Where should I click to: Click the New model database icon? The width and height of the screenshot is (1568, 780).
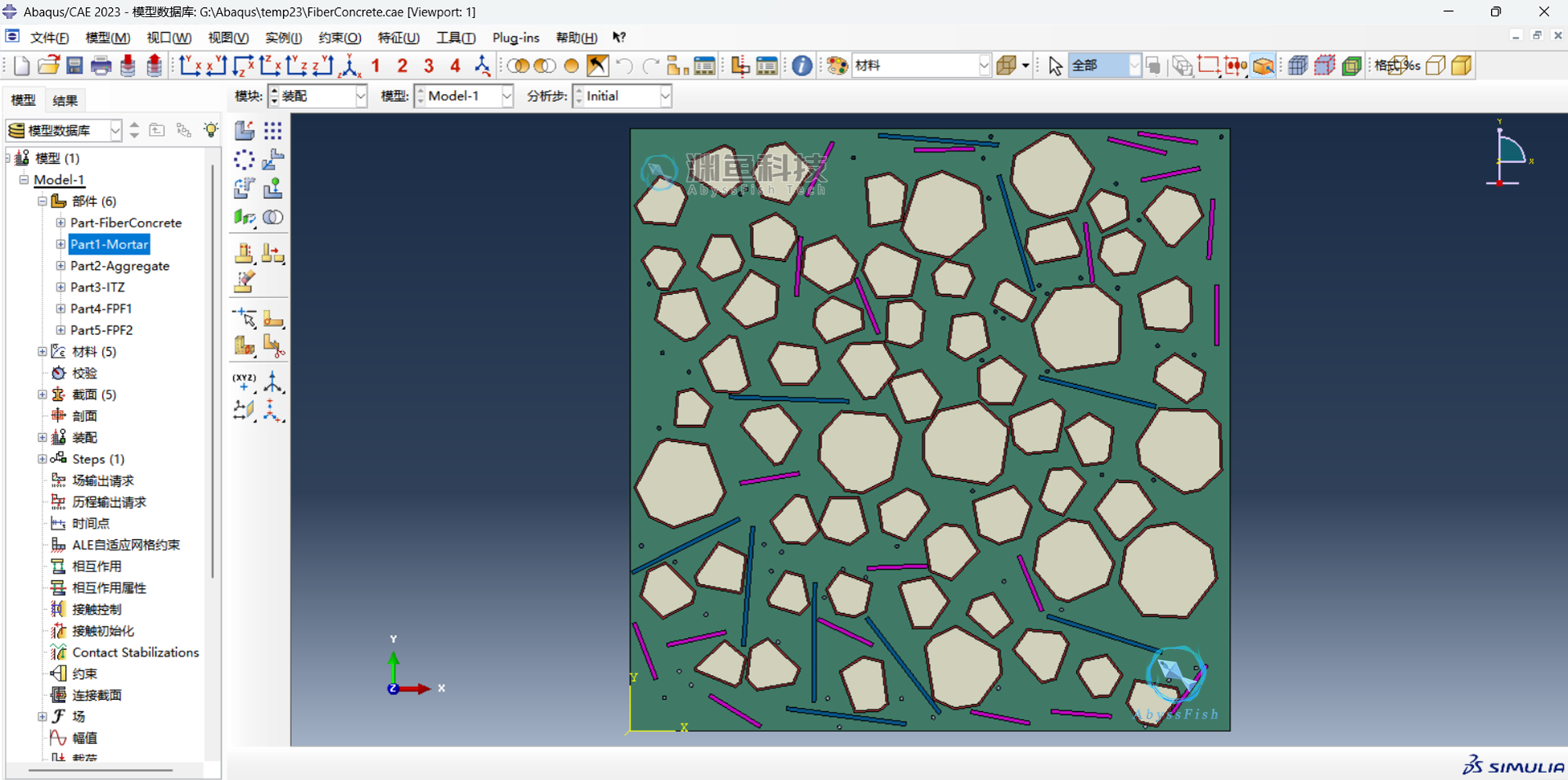[22, 66]
